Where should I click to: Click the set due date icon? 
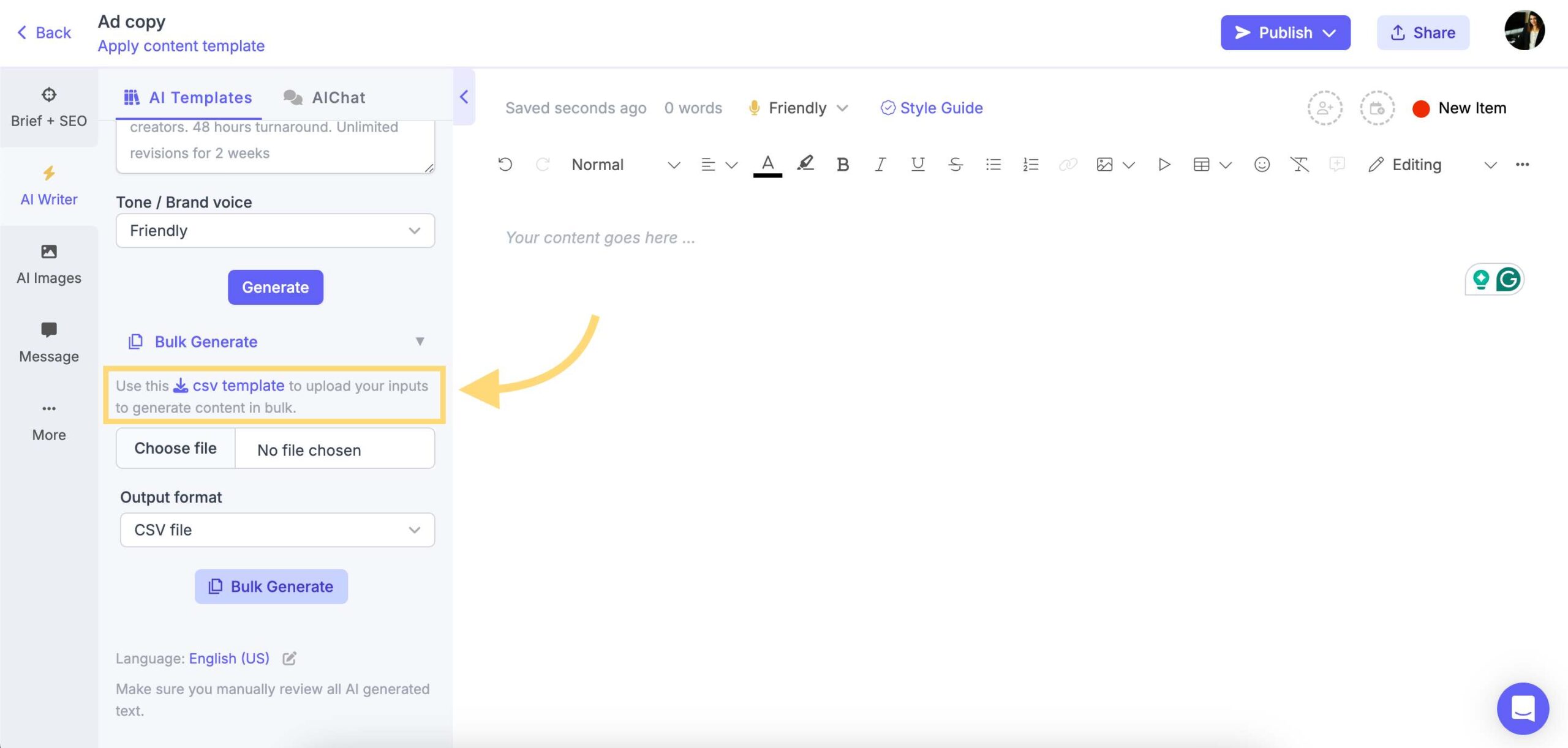1378,108
